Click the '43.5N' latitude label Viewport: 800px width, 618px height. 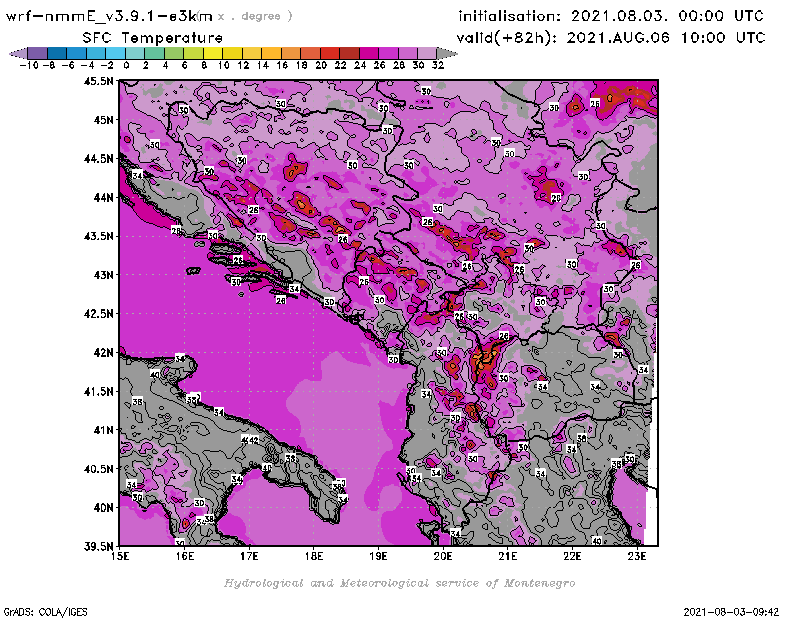click(x=98, y=236)
